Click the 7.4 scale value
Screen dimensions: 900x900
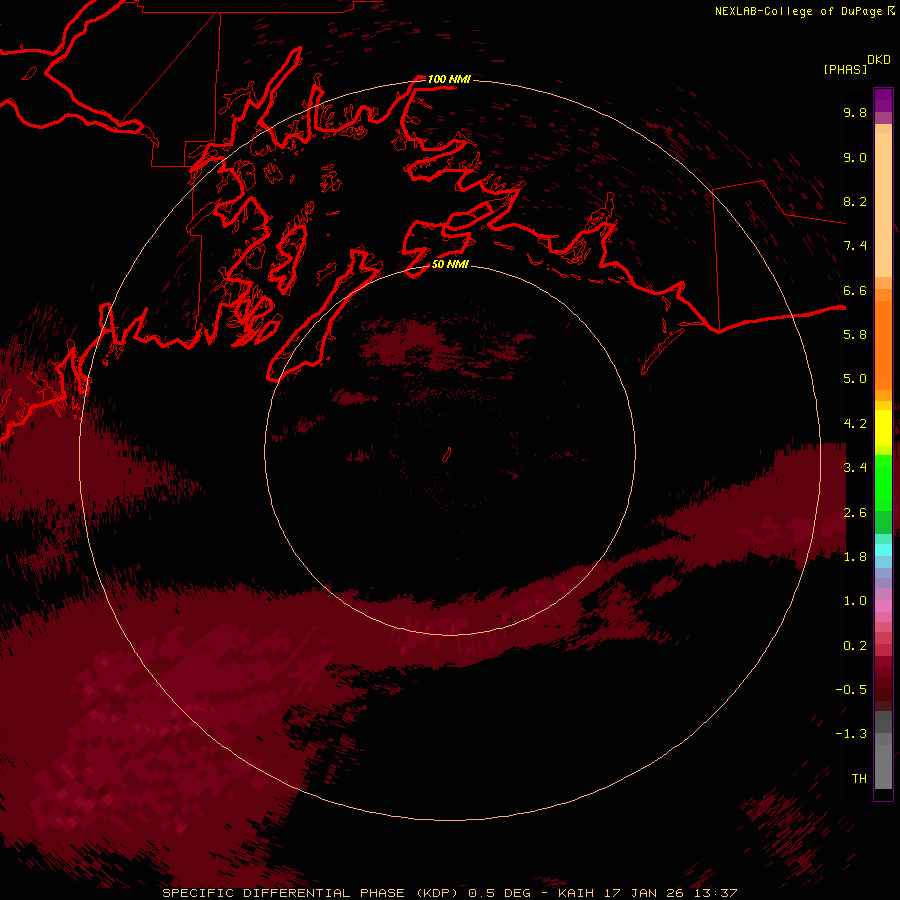(x=855, y=246)
